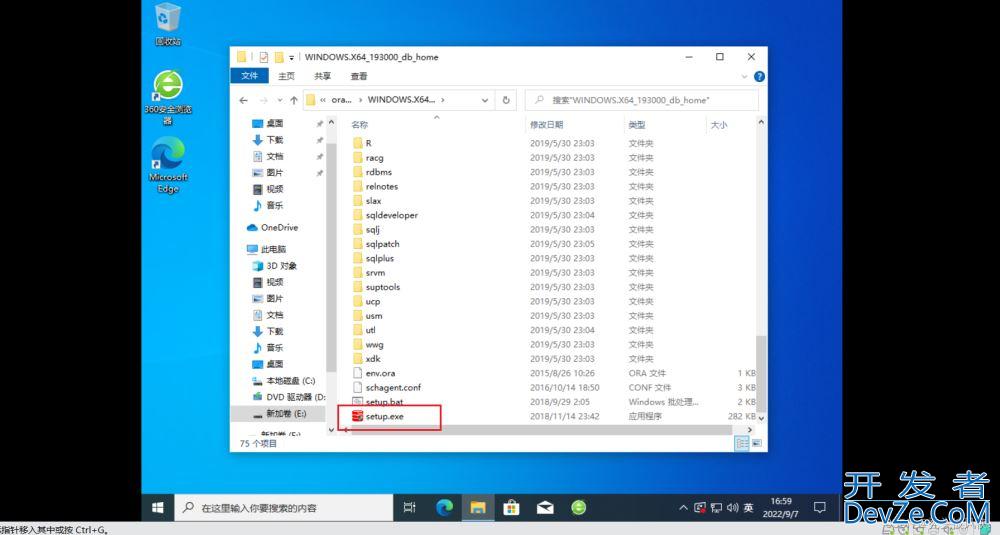This screenshot has width=1000, height=535.
Task: Select 本地磁盘 (C:) in navigation pane
Action: [284, 381]
